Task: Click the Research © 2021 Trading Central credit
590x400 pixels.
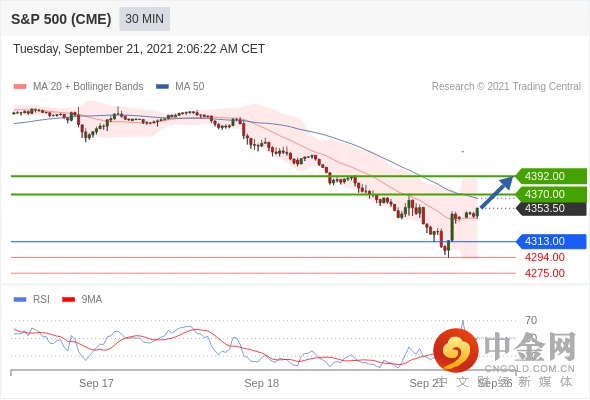Action: tap(506, 87)
